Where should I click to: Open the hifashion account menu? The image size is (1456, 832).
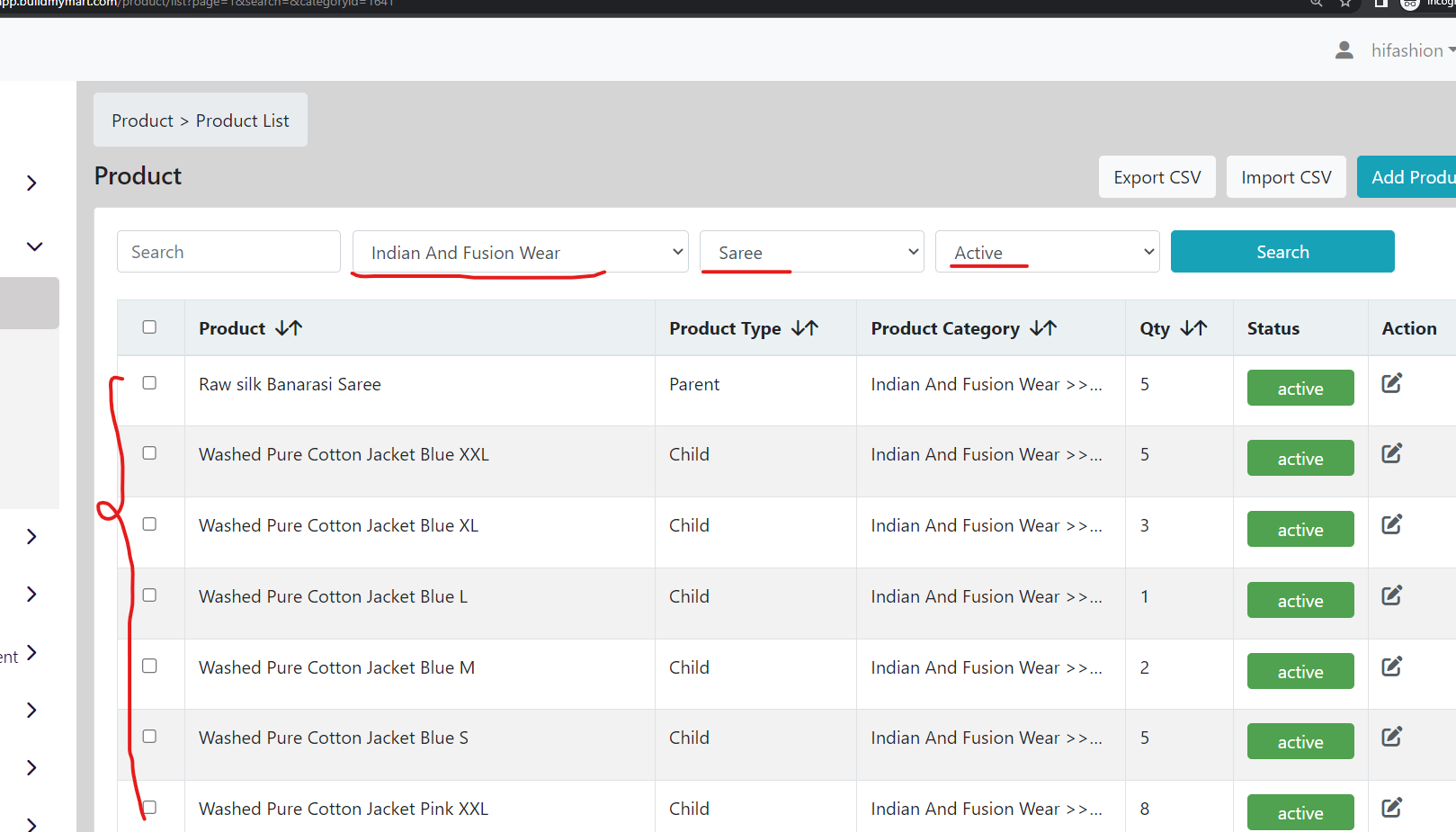click(x=1413, y=50)
